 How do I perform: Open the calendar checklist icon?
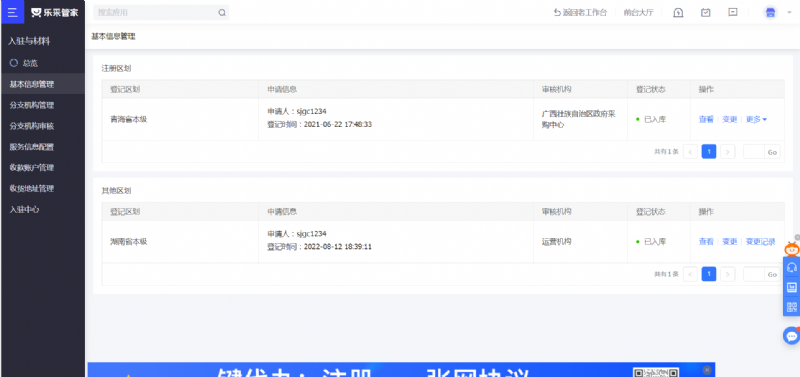pos(706,13)
